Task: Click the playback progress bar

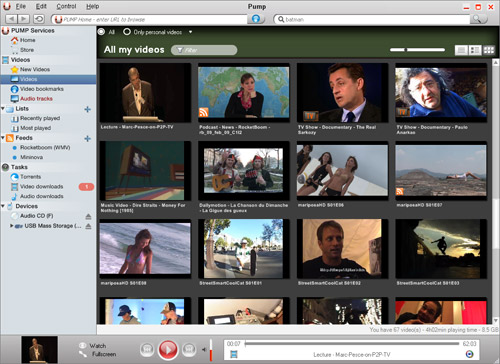Action: pyautogui.click(x=352, y=343)
